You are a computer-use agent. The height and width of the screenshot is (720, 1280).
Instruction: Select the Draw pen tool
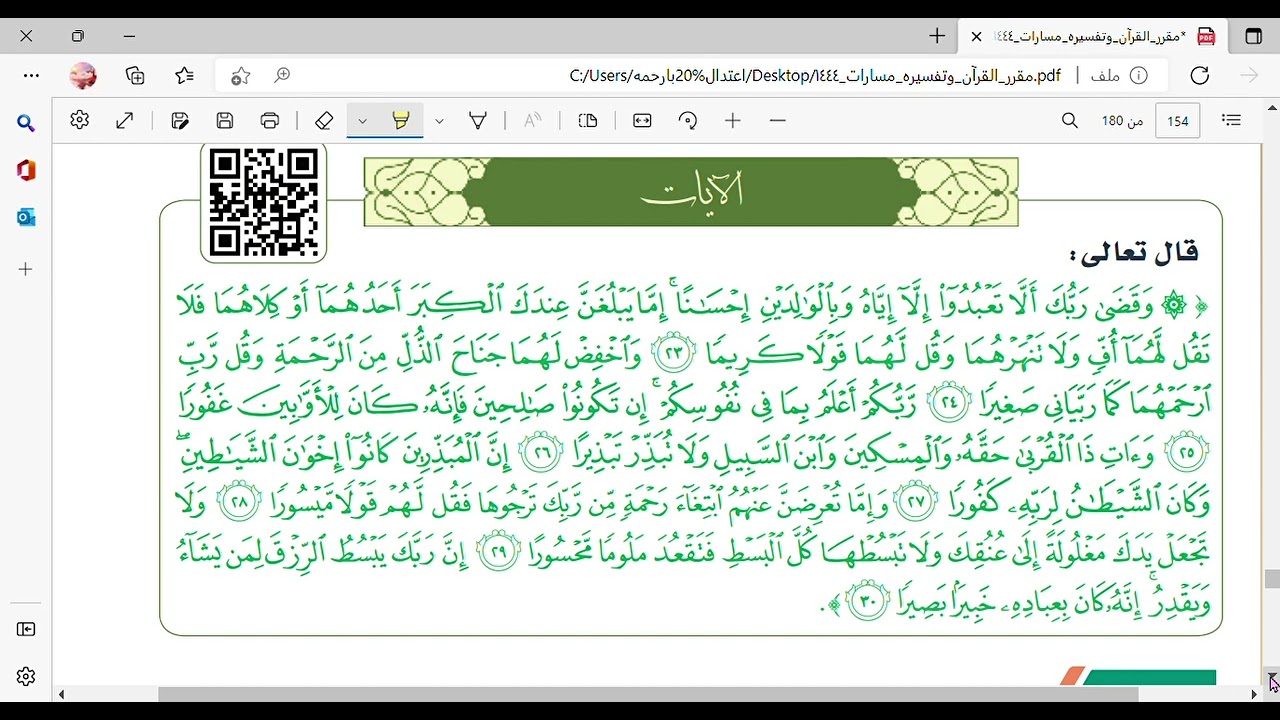(478, 120)
